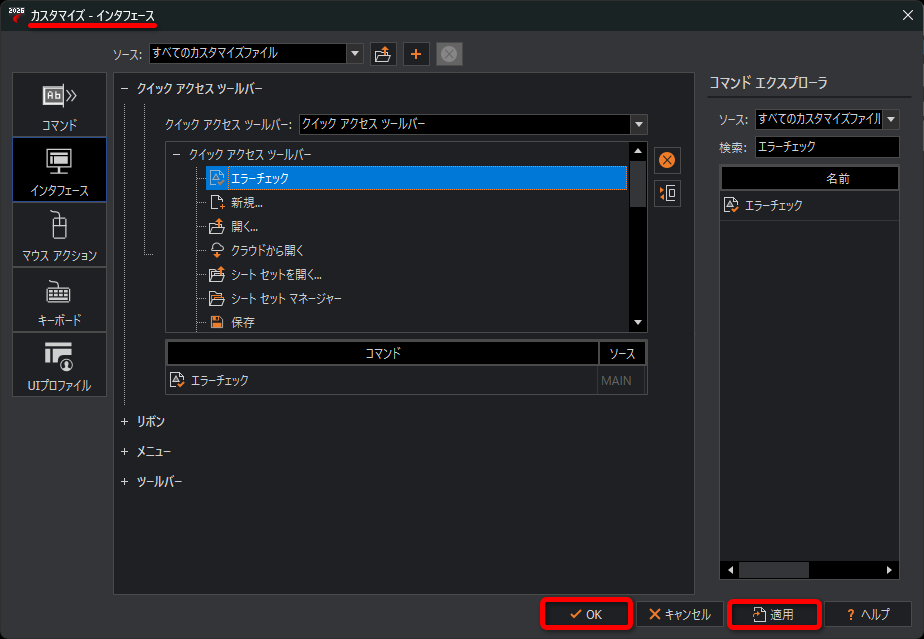The image size is (924, 639).
Task: Open the top ソース file dropdown
Action: tap(354, 53)
